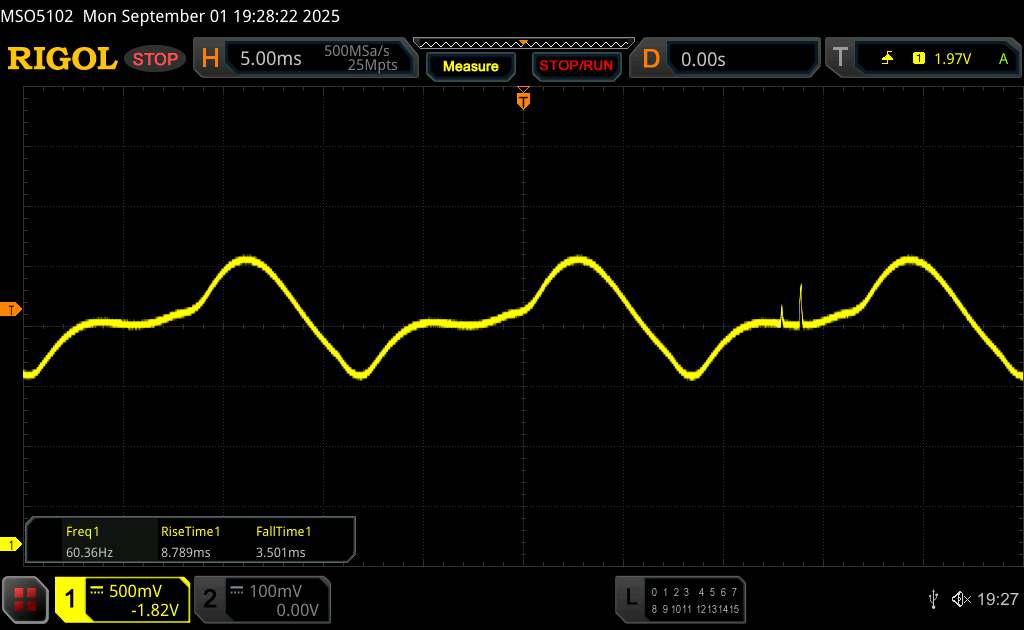Open the 0.00s horizontal delay setting
Screen dimensions: 1024x630
coord(703,59)
